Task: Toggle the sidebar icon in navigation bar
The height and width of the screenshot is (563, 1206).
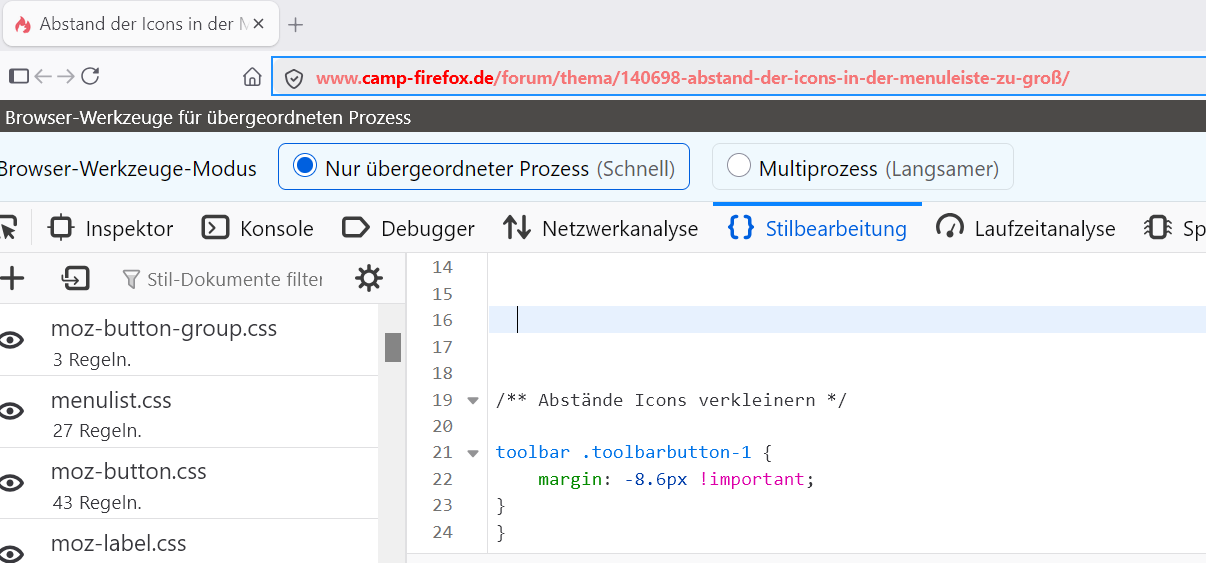Action: pos(19,76)
